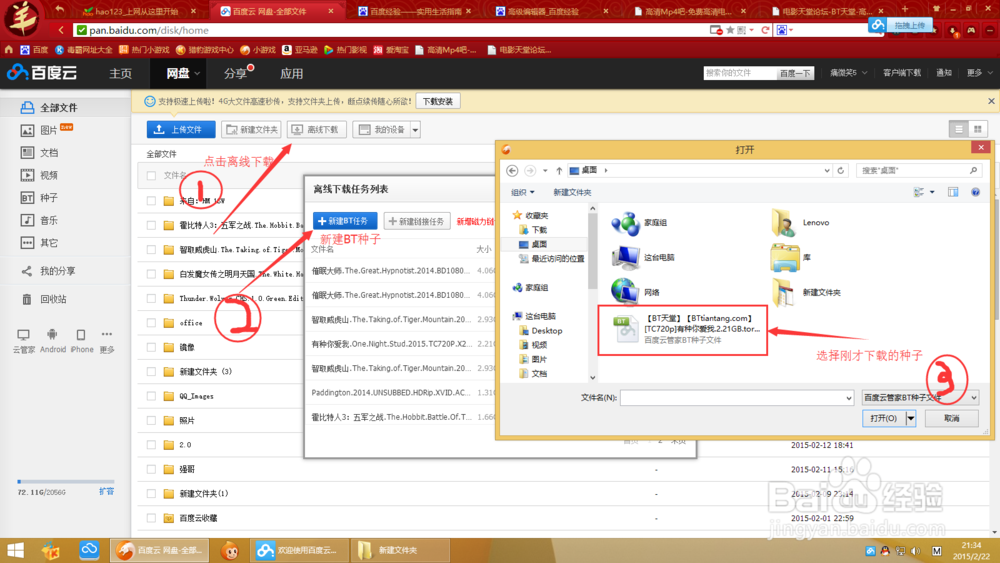The image size is (1000, 563).
Task: Open 我的分享 in sidebar
Action: click(x=48, y=271)
